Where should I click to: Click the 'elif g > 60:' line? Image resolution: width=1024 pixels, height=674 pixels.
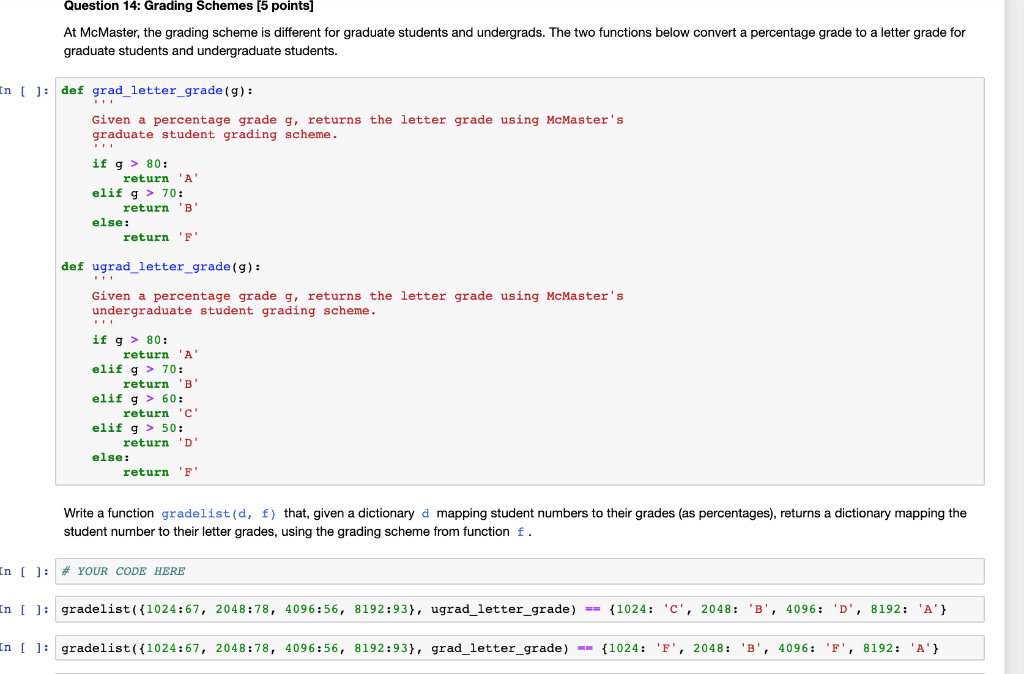tap(138, 399)
